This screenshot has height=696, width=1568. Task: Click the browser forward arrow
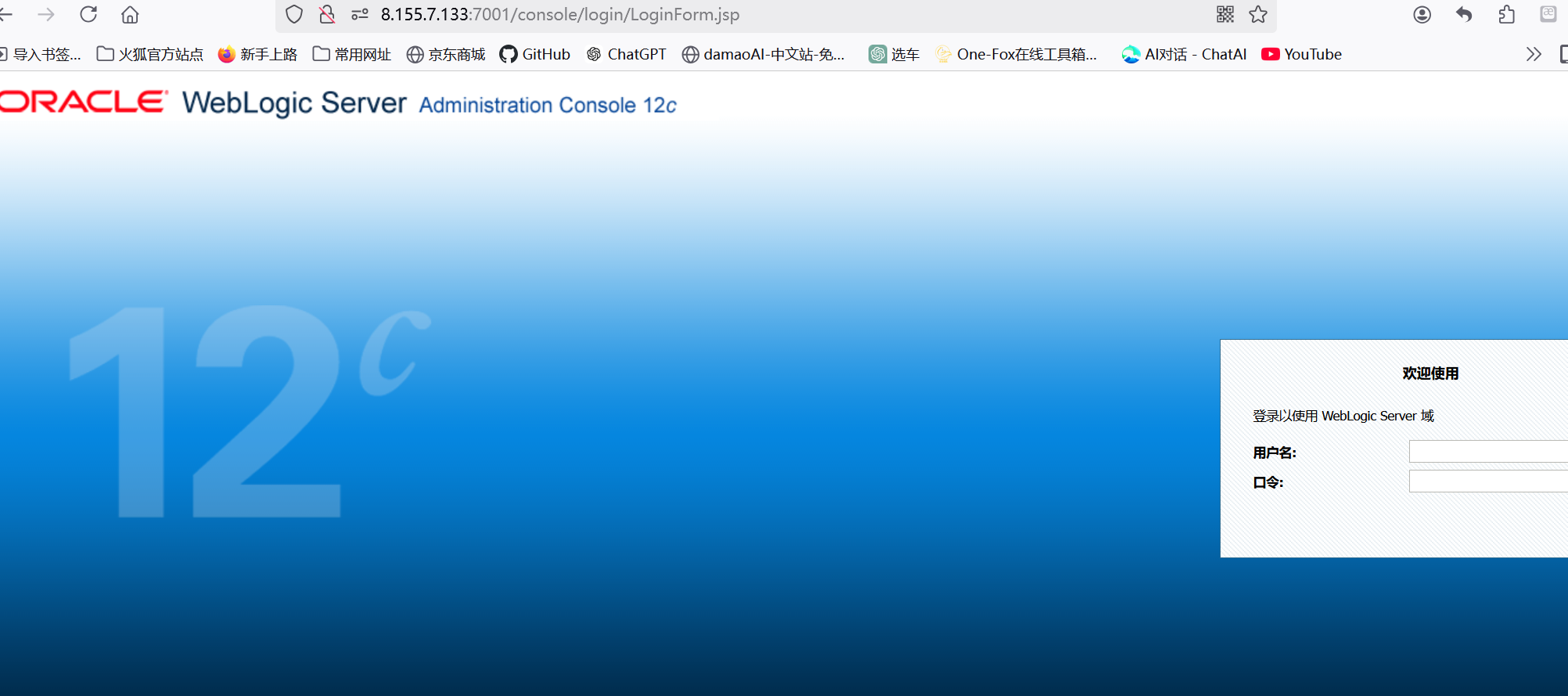[46, 14]
